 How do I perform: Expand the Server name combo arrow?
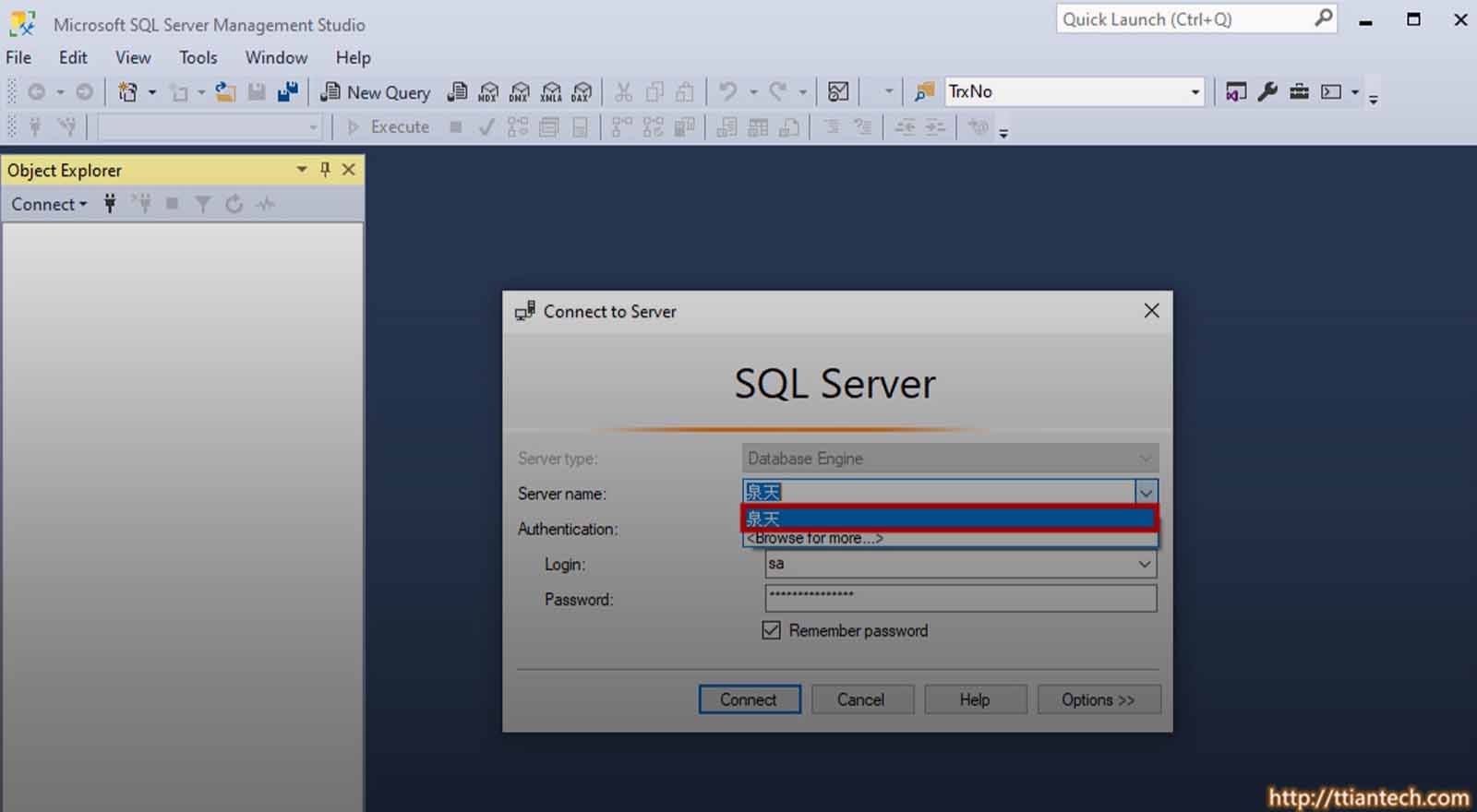[x=1146, y=492]
